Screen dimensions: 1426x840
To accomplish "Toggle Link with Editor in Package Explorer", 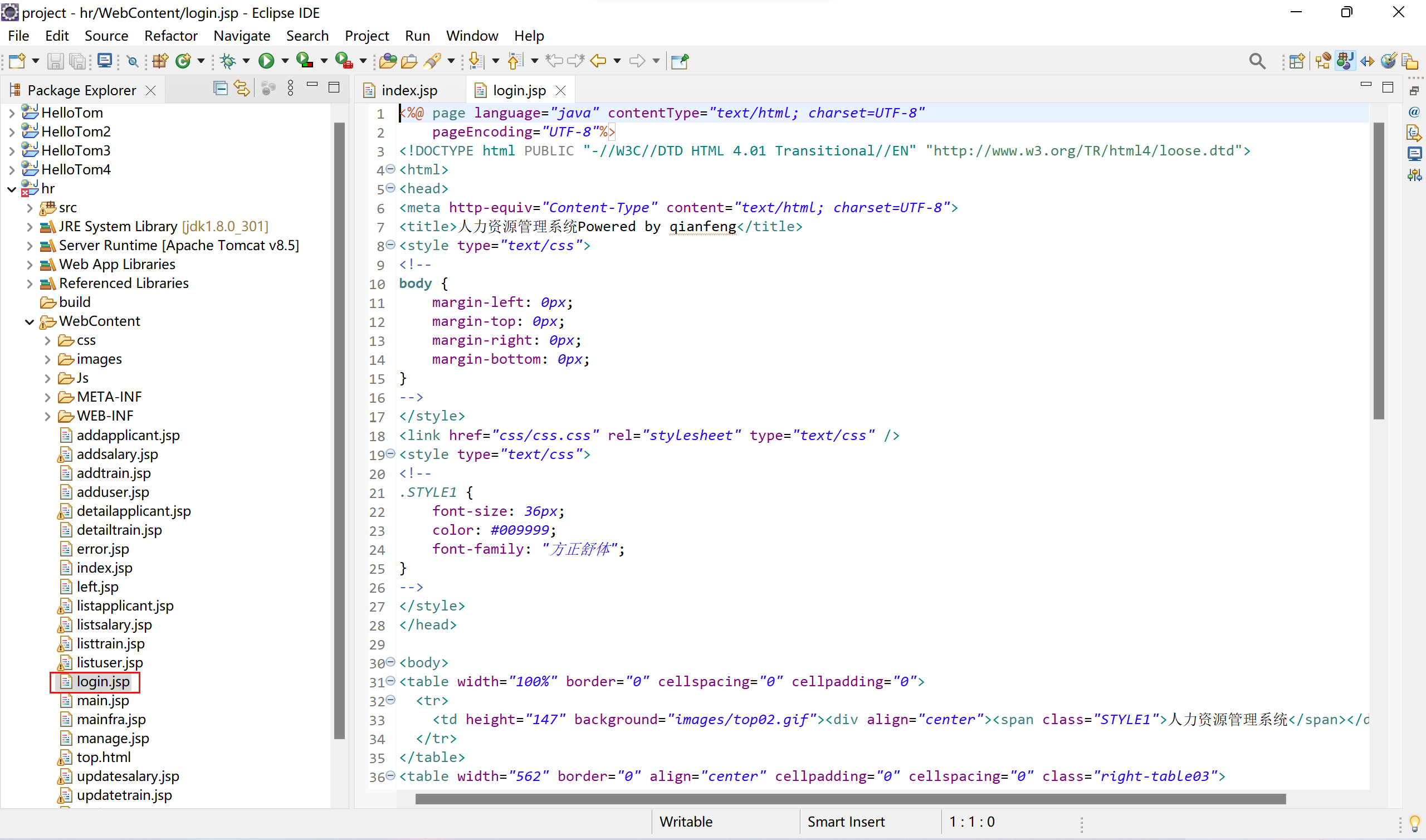I will [242, 89].
